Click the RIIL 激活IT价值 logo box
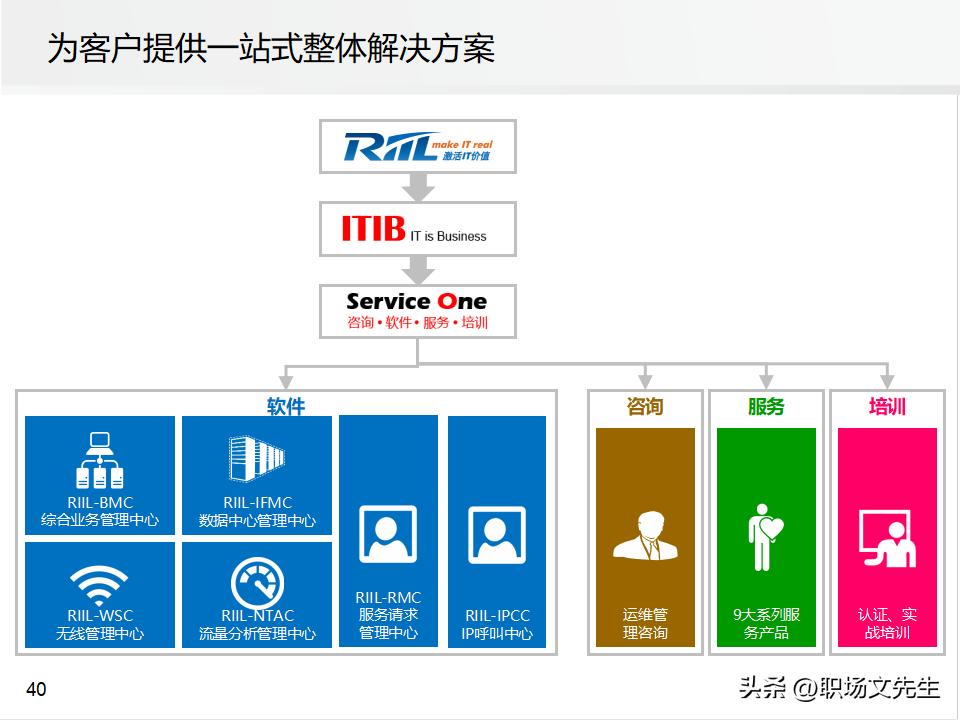Screen dimensions: 960x720 click(x=417, y=147)
